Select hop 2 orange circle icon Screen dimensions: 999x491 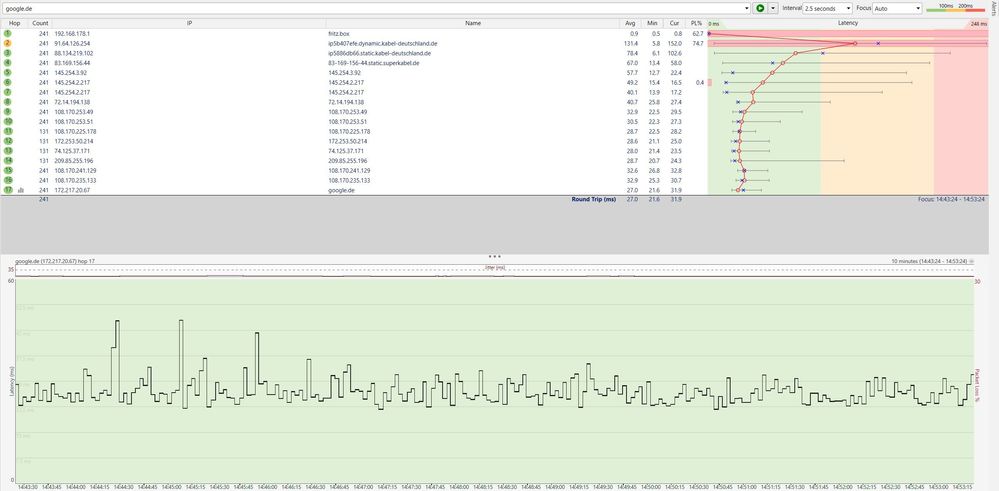click(8, 43)
